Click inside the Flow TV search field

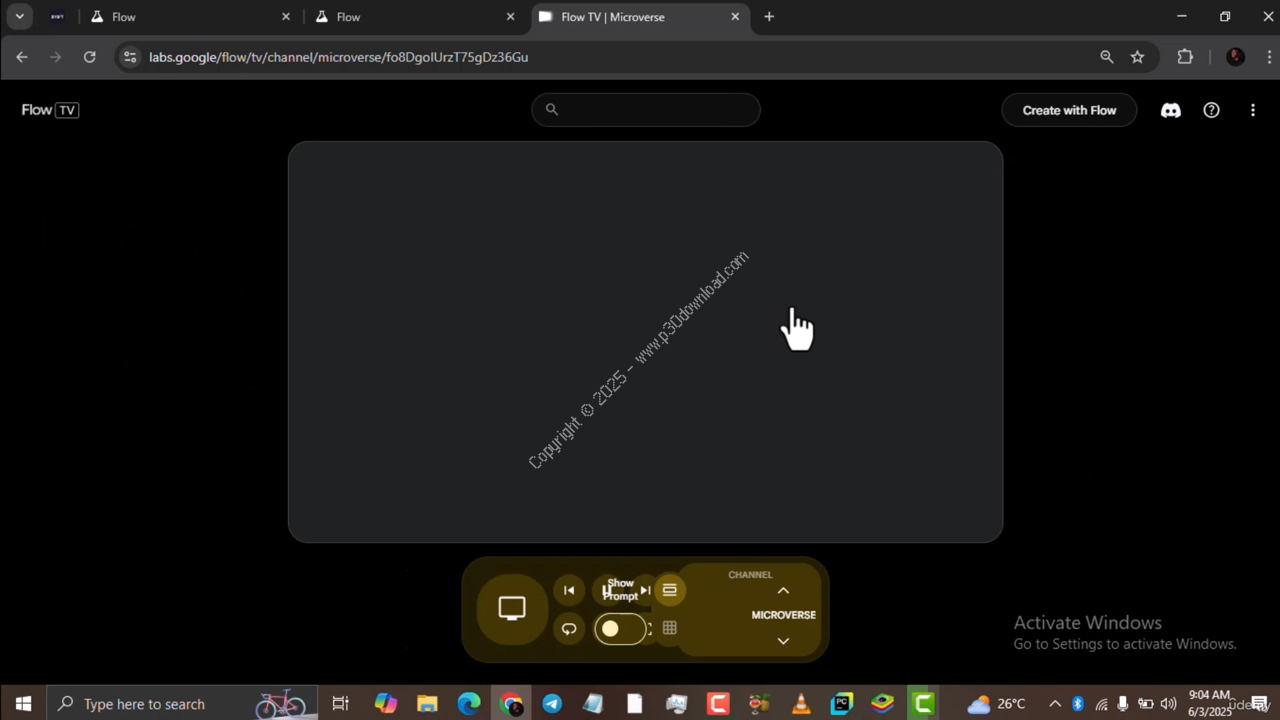click(x=646, y=110)
